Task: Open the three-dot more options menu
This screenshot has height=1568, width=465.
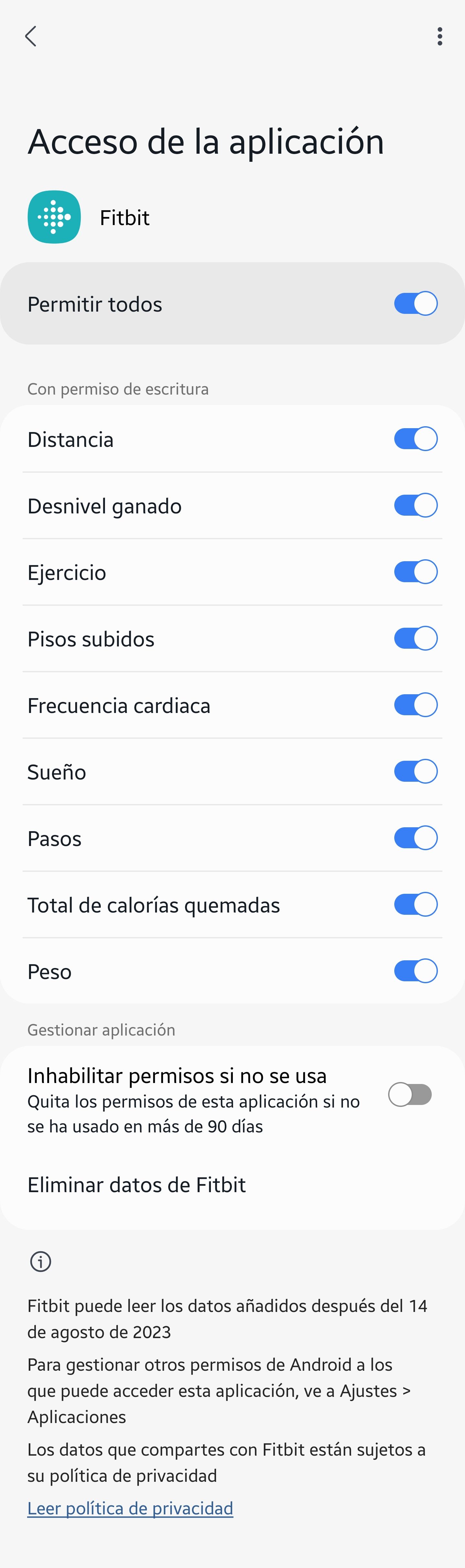Action: coord(439,36)
